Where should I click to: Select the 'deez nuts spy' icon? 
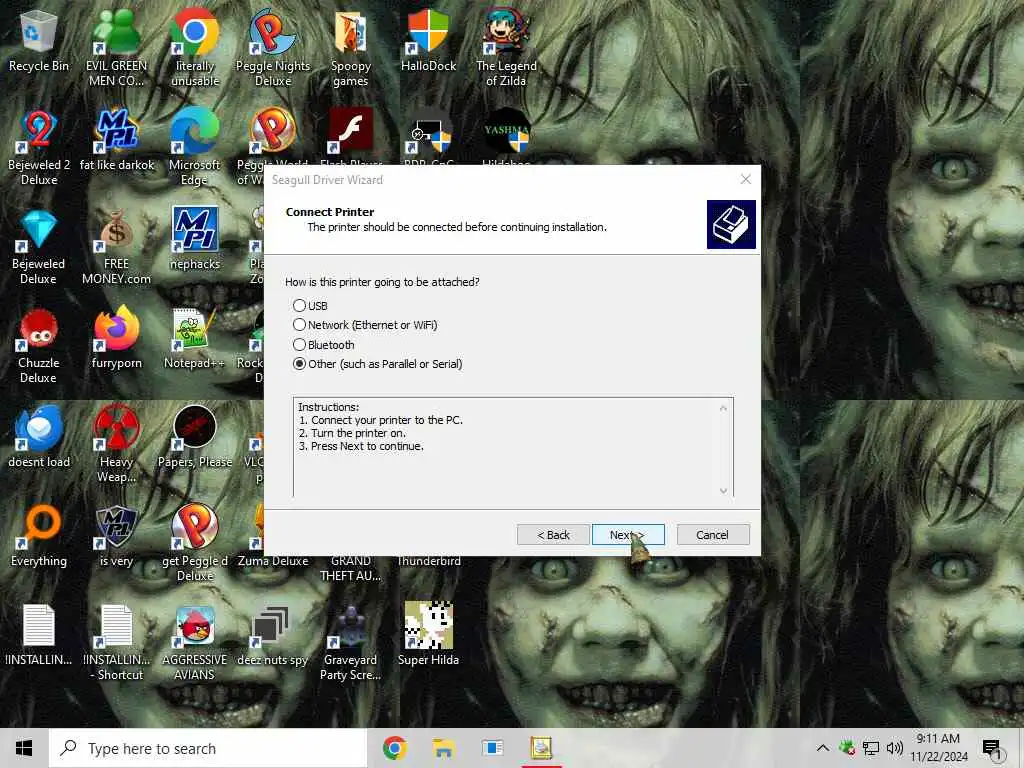click(x=272, y=635)
